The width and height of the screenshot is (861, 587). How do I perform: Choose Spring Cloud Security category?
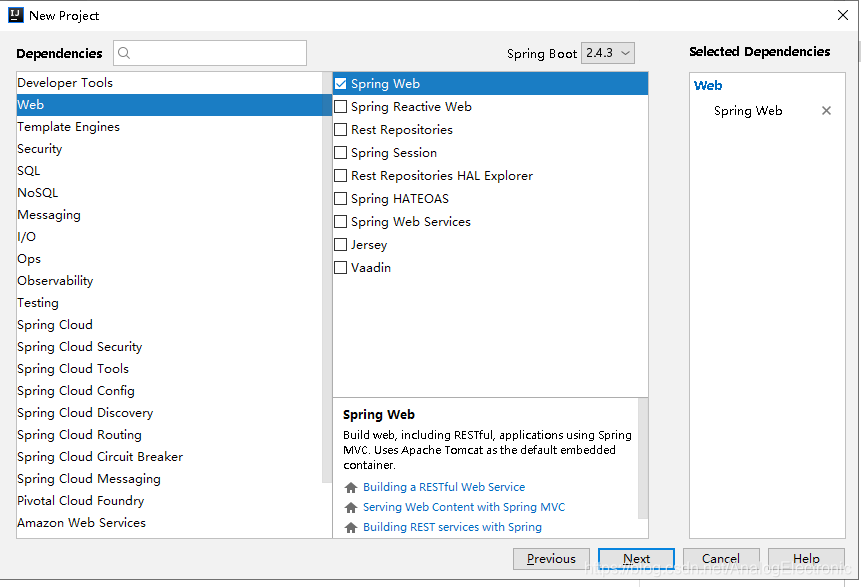point(170,346)
